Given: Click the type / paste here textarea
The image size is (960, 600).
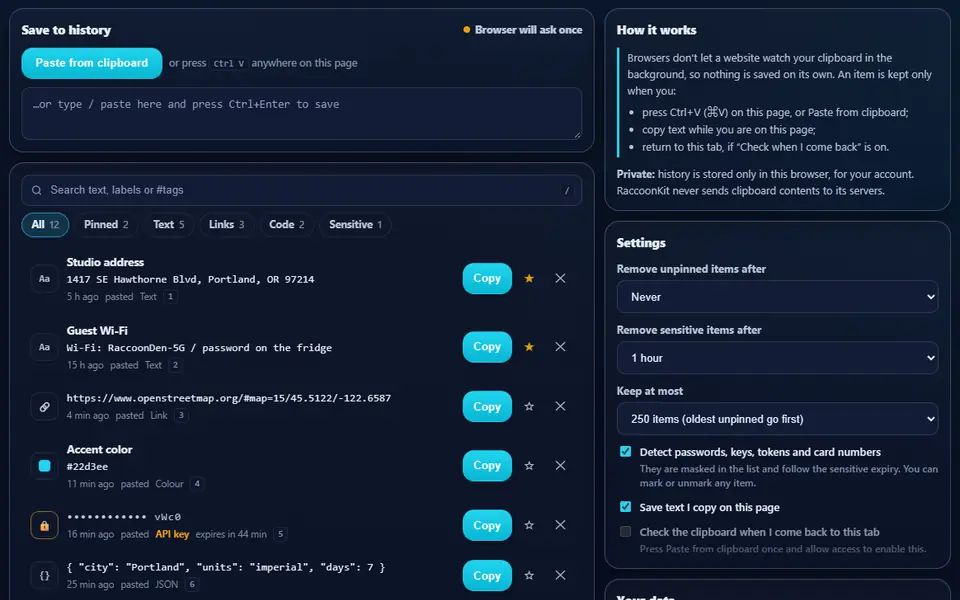Looking at the screenshot, I should (x=301, y=114).
